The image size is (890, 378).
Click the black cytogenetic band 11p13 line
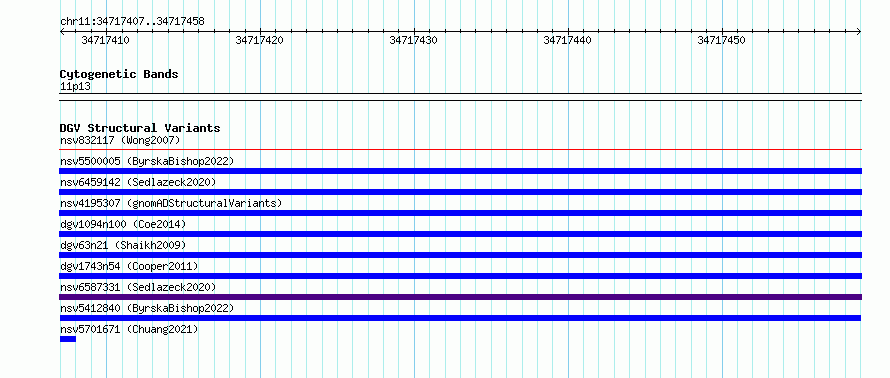(x=460, y=97)
